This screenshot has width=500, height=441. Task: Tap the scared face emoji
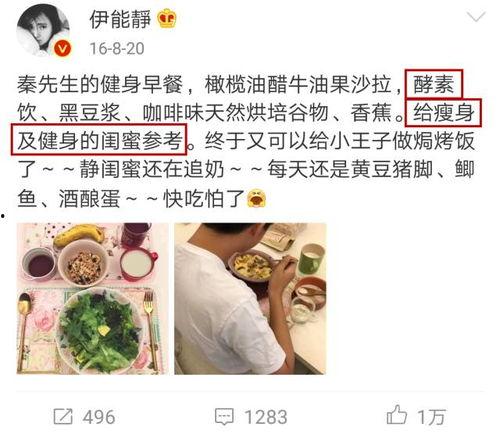257,198
